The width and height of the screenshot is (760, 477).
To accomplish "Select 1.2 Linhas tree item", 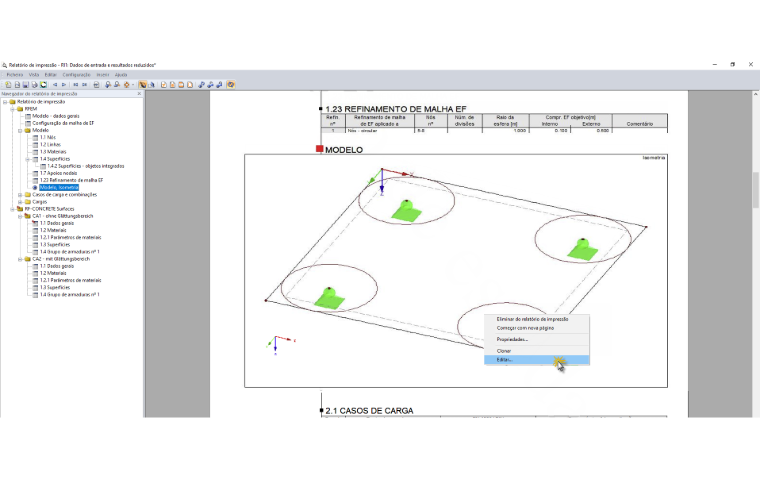I will 50,145.
